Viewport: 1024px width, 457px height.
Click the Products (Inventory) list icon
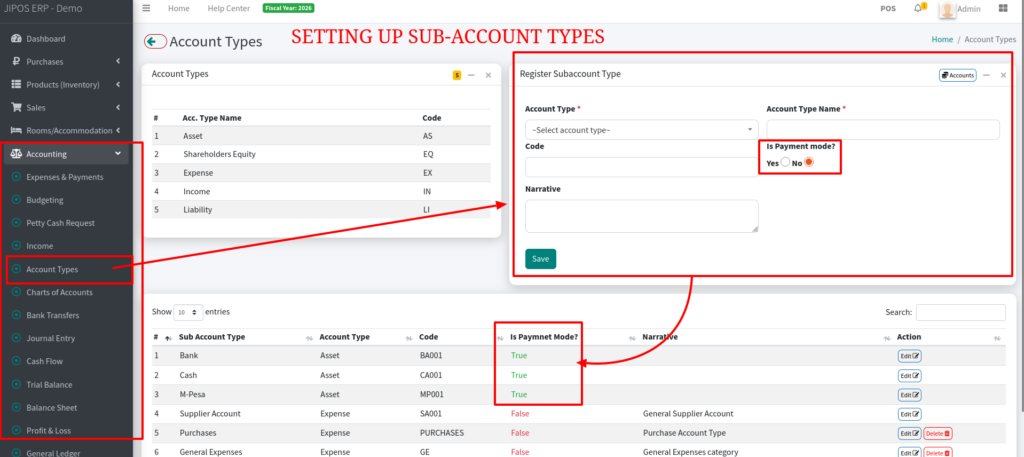click(16, 84)
